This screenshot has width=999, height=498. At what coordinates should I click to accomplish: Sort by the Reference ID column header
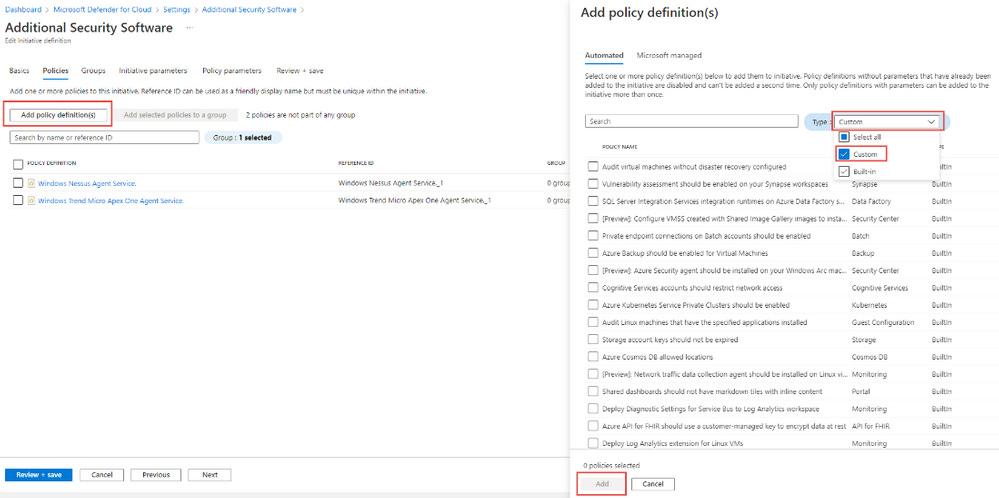click(356, 164)
